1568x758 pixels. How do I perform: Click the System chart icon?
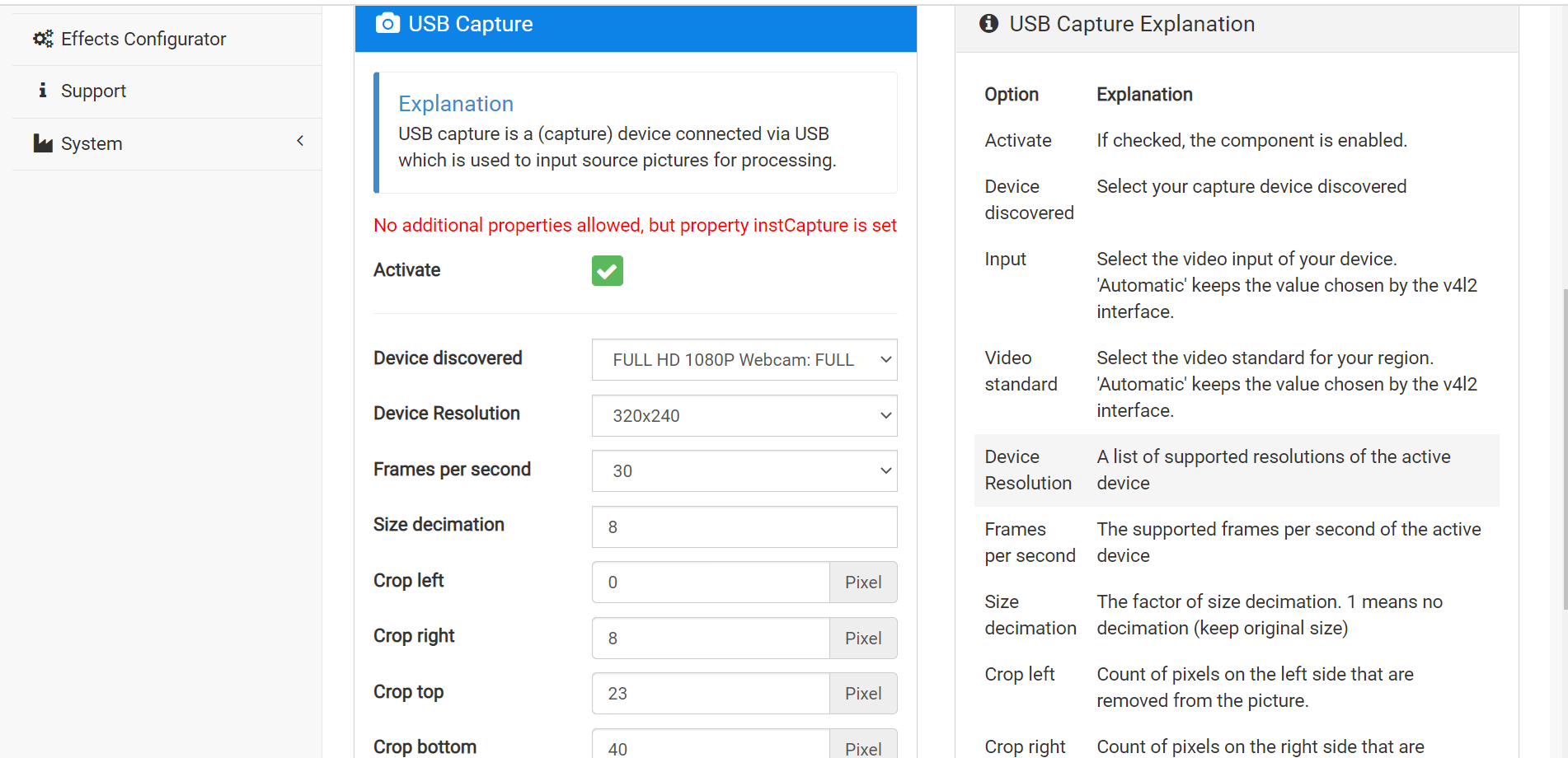[x=43, y=143]
